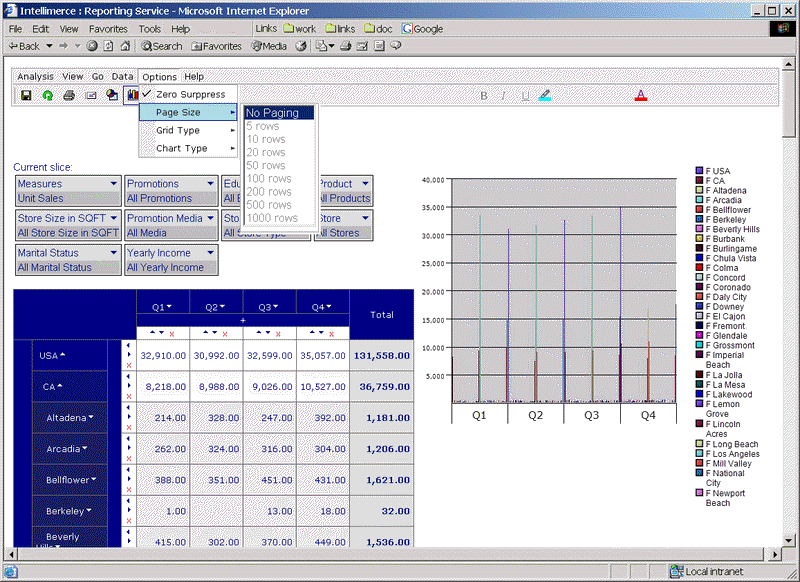Click the plus sign under quarter headers
Image resolution: width=800 pixels, height=582 pixels.
click(243, 320)
